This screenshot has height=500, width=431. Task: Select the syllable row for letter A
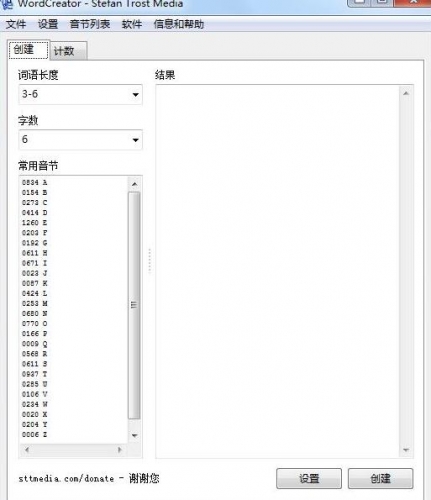pyautogui.click(x=34, y=182)
